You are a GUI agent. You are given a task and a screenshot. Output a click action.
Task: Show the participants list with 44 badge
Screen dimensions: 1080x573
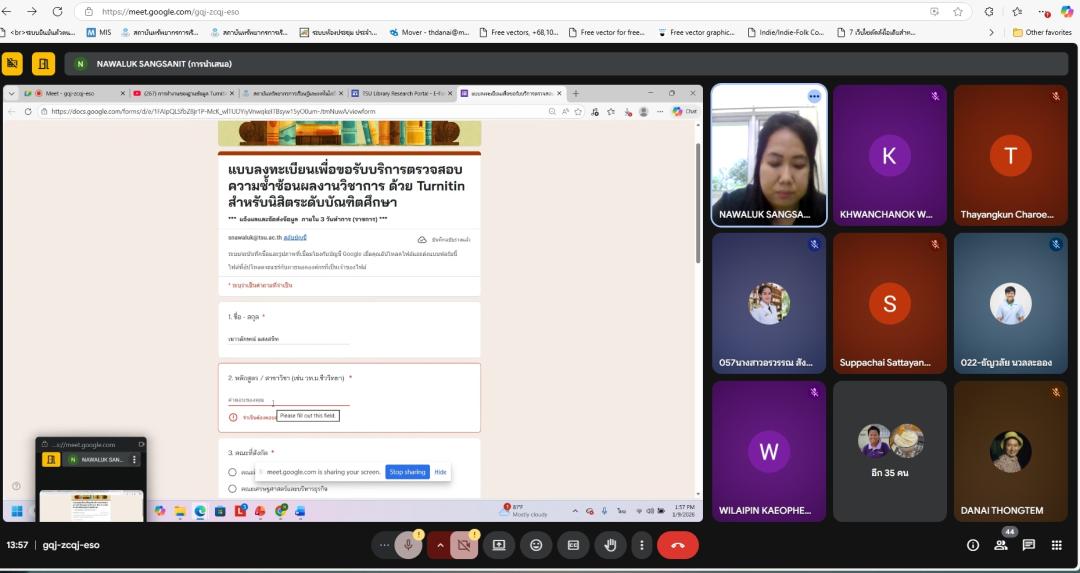click(x=1000, y=545)
